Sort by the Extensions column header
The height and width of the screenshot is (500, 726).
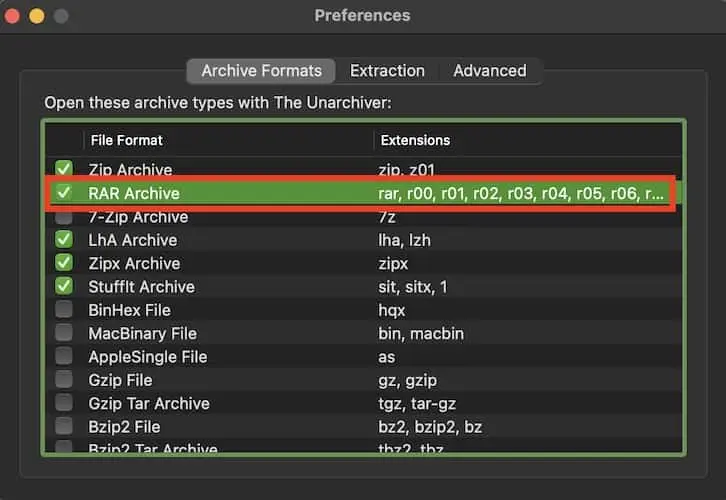415,140
